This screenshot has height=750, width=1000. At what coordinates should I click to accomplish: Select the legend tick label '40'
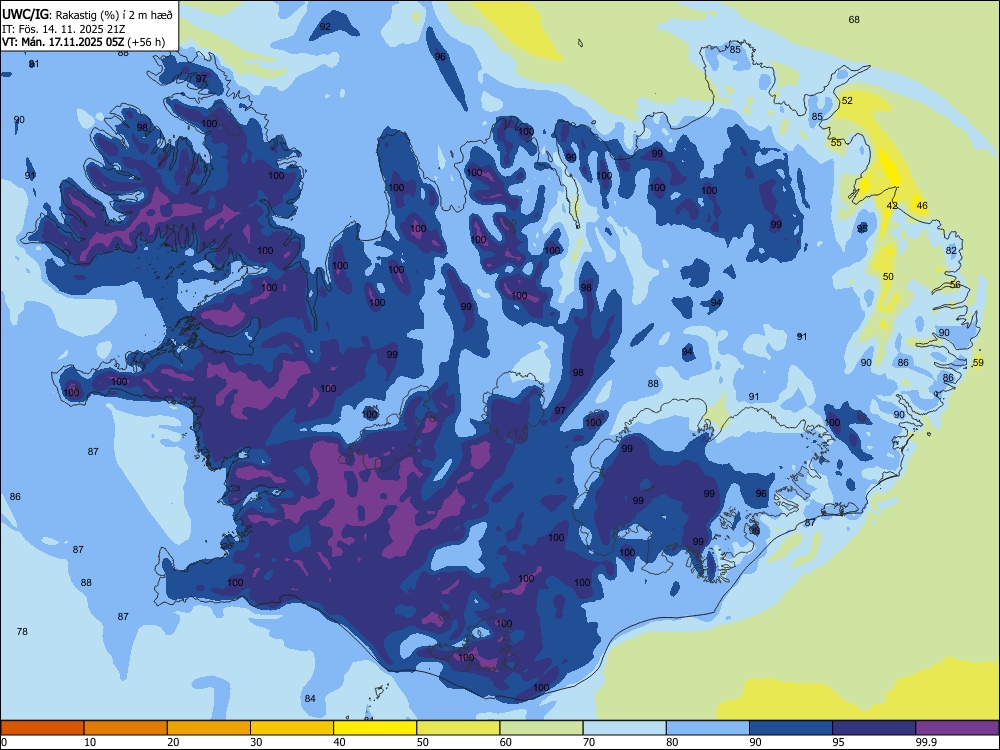click(x=340, y=742)
